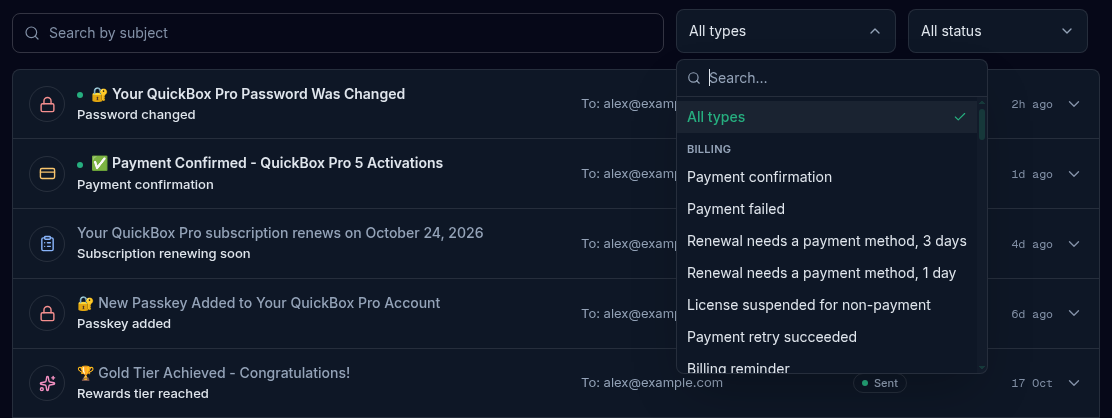Select Renewal needs a payment method, 3 days
This screenshot has height=418, width=1112.
click(x=827, y=241)
